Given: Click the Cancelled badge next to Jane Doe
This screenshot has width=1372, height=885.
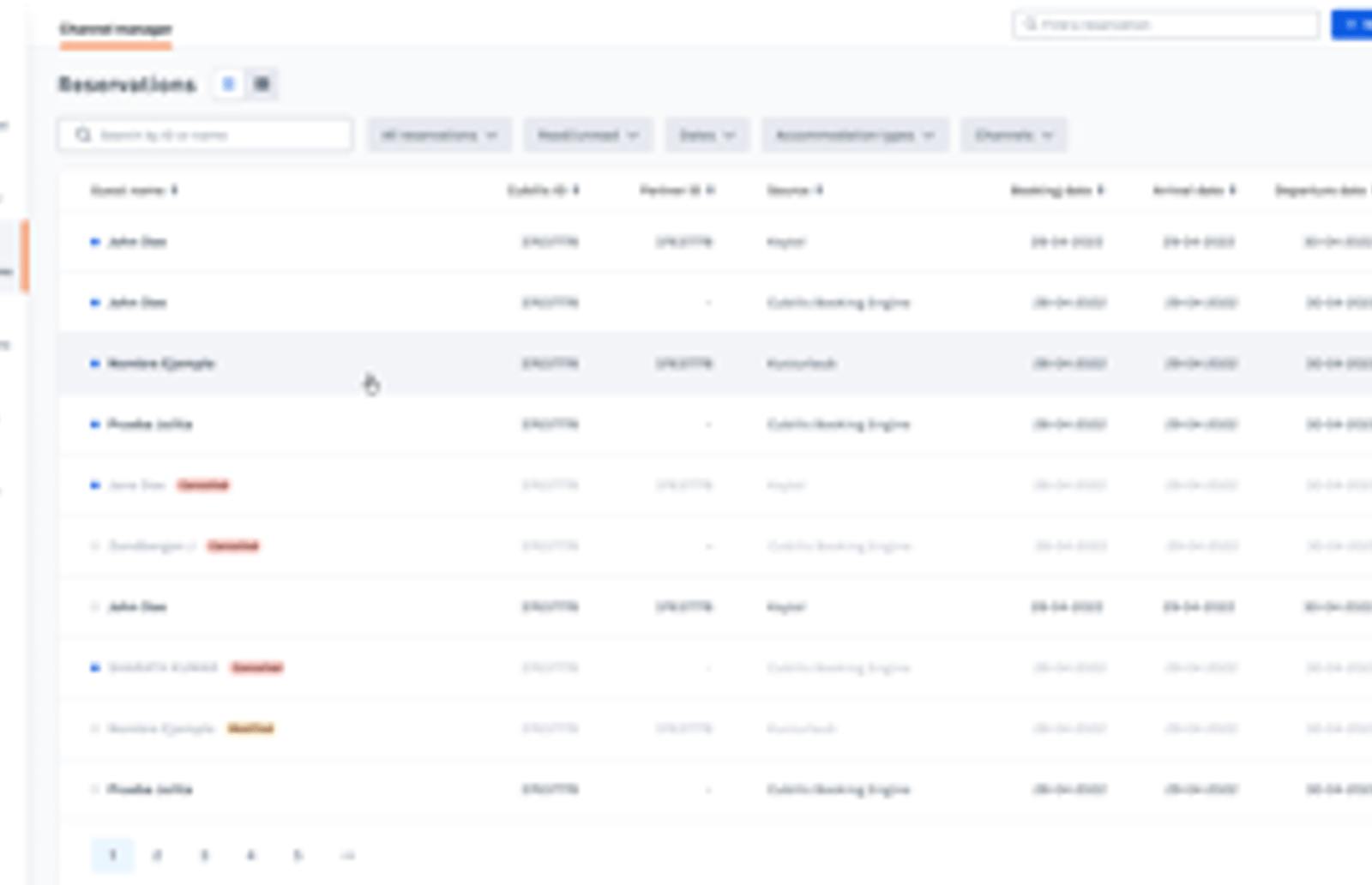Looking at the screenshot, I should point(203,485).
